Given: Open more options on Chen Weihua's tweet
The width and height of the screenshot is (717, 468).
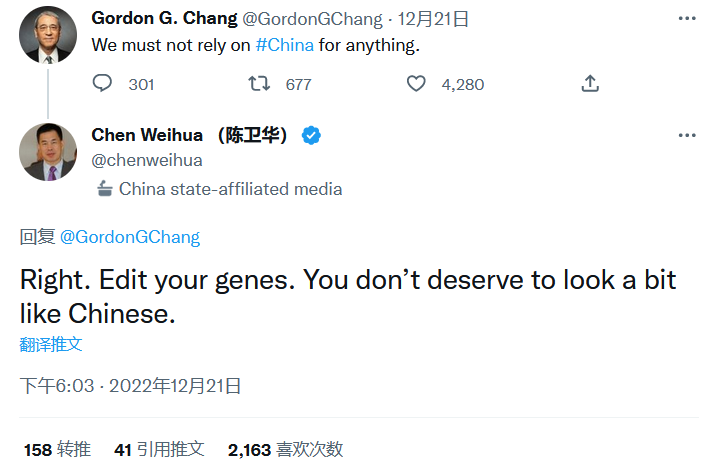Looking at the screenshot, I should [x=686, y=135].
